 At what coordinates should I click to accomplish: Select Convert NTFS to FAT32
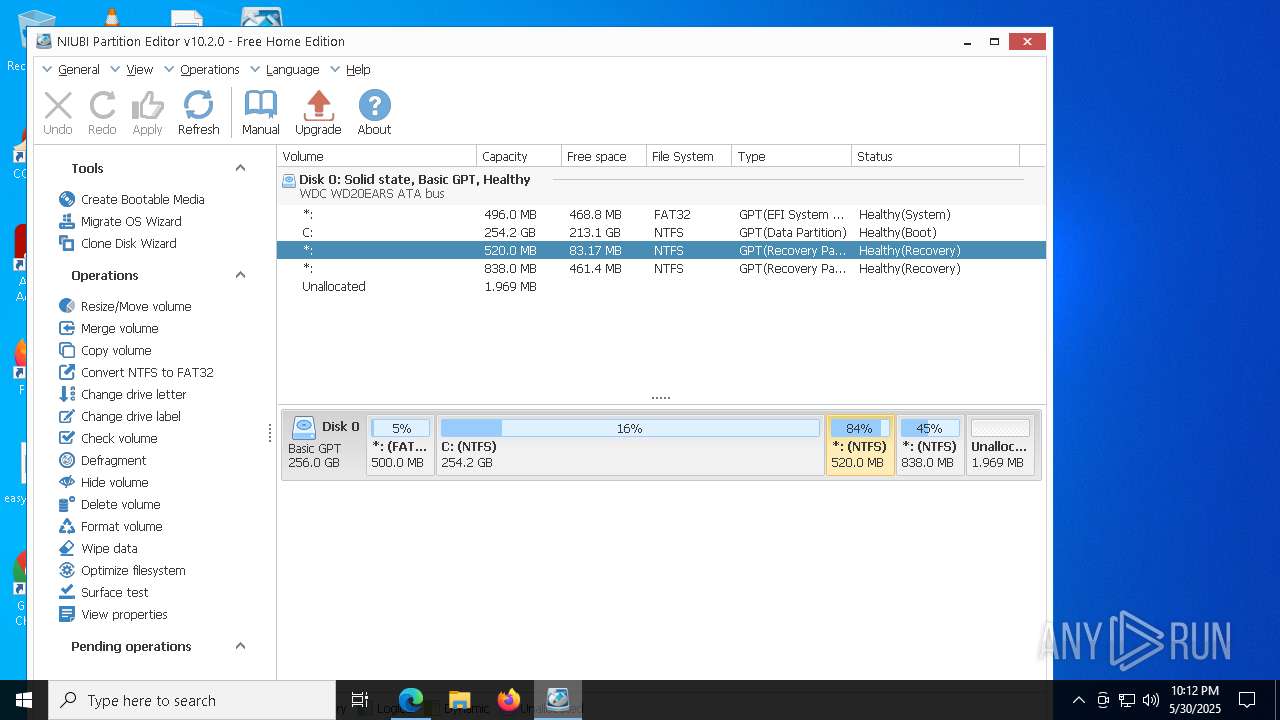pyautogui.click(x=136, y=372)
